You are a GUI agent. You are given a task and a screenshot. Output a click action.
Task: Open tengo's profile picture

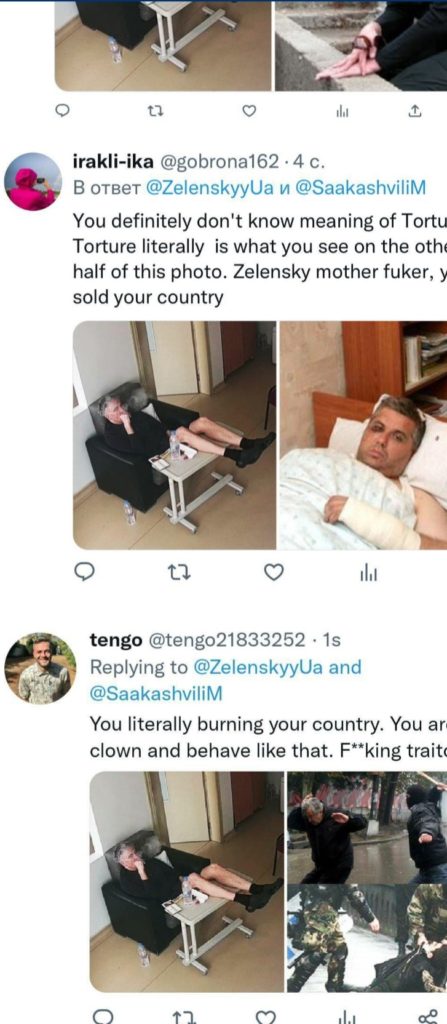[40, 667]
